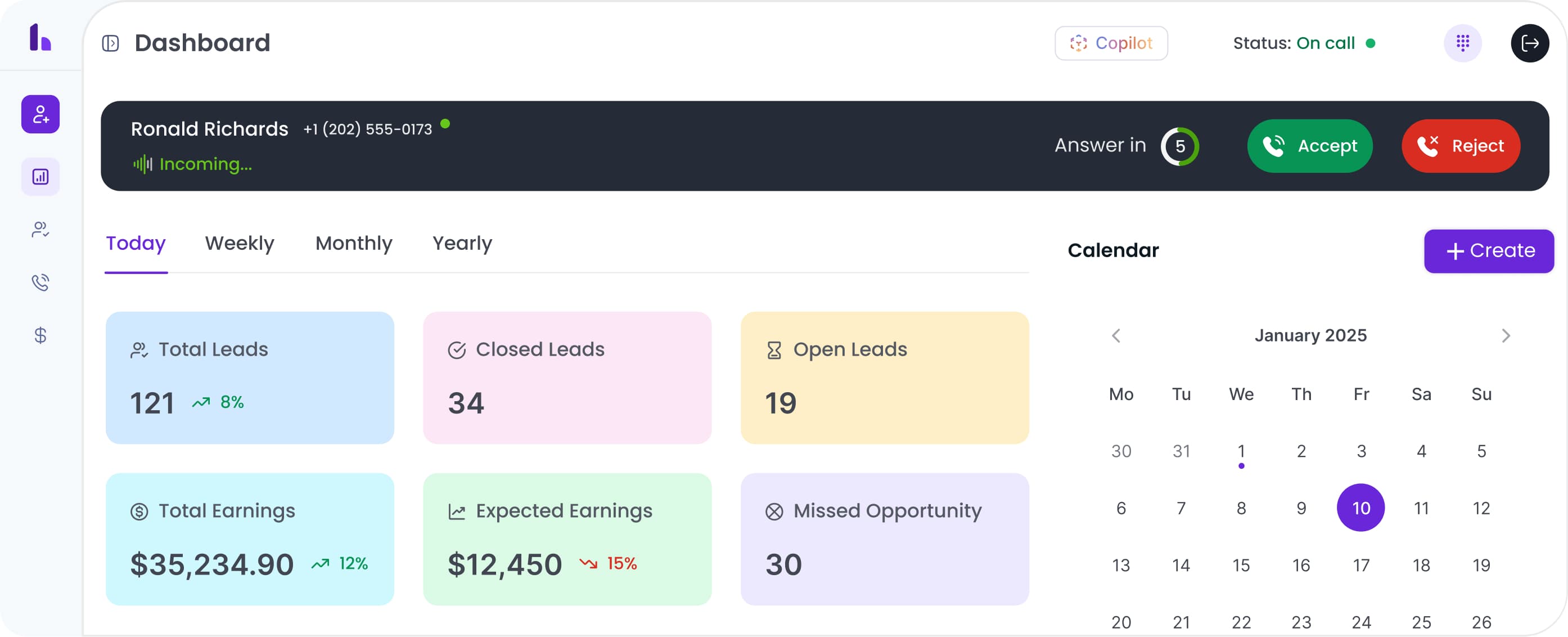
Task: Select the analytics dashboard icon in sidebar
Action: coord(40,177)
